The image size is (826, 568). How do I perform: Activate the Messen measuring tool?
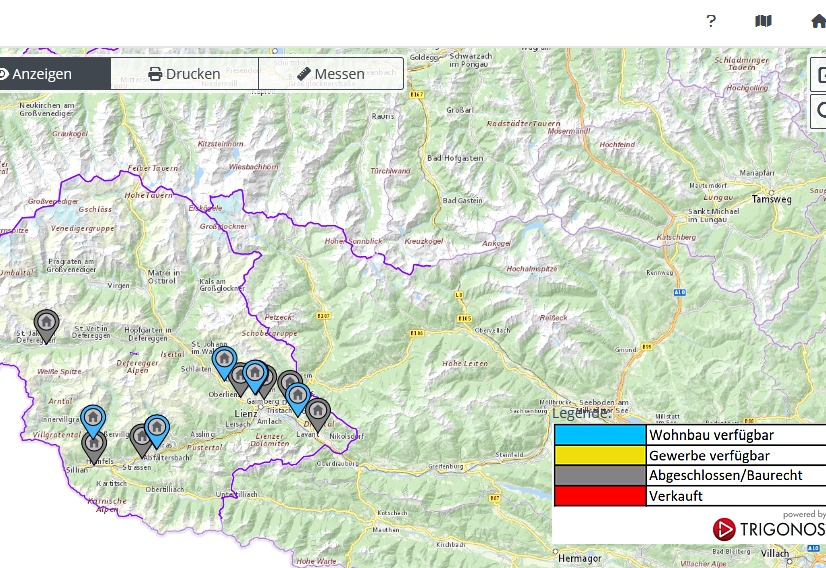[x=331, y=74]
